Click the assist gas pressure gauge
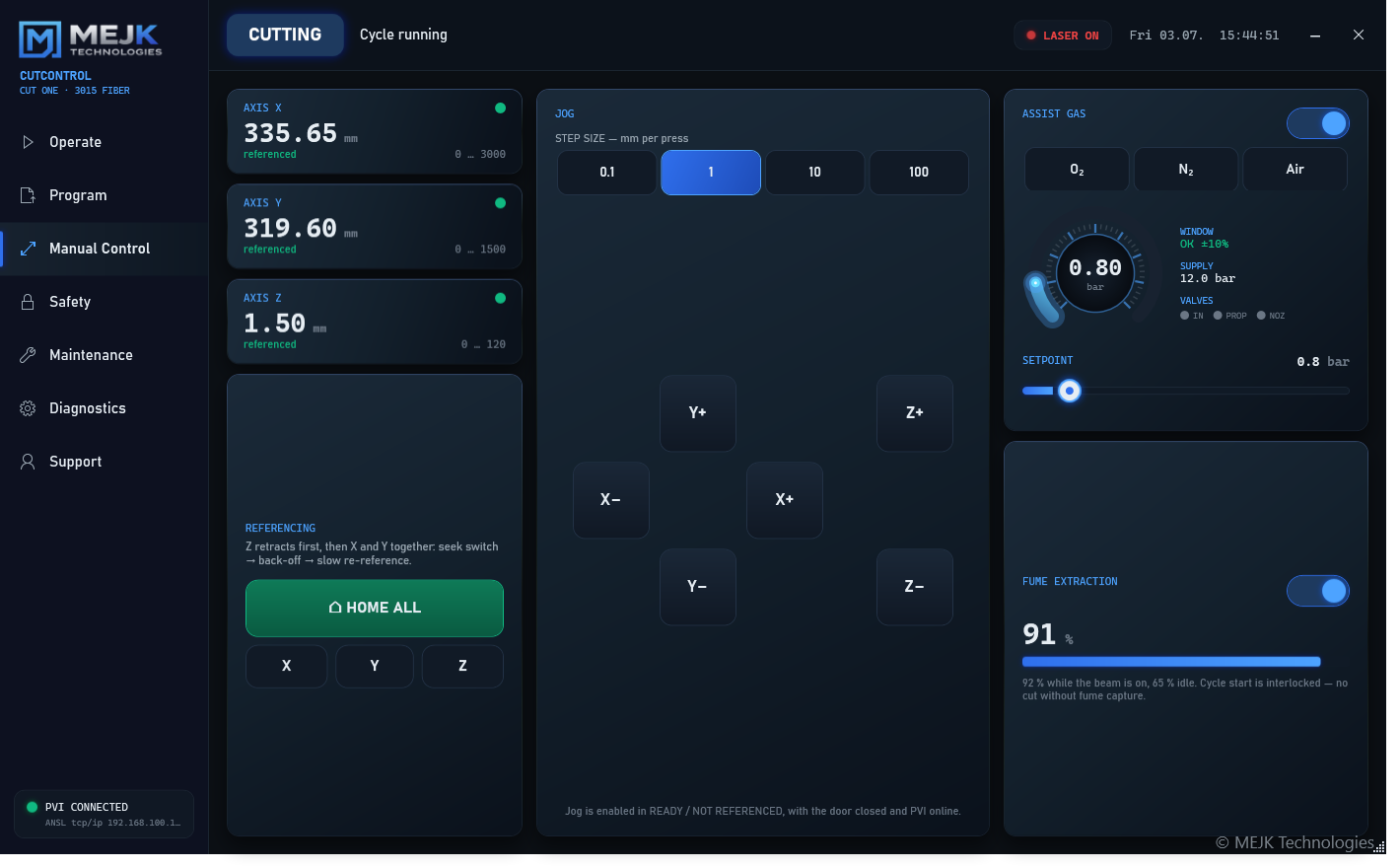This screenshot has width=1400, height=868. pos(1094,273)
